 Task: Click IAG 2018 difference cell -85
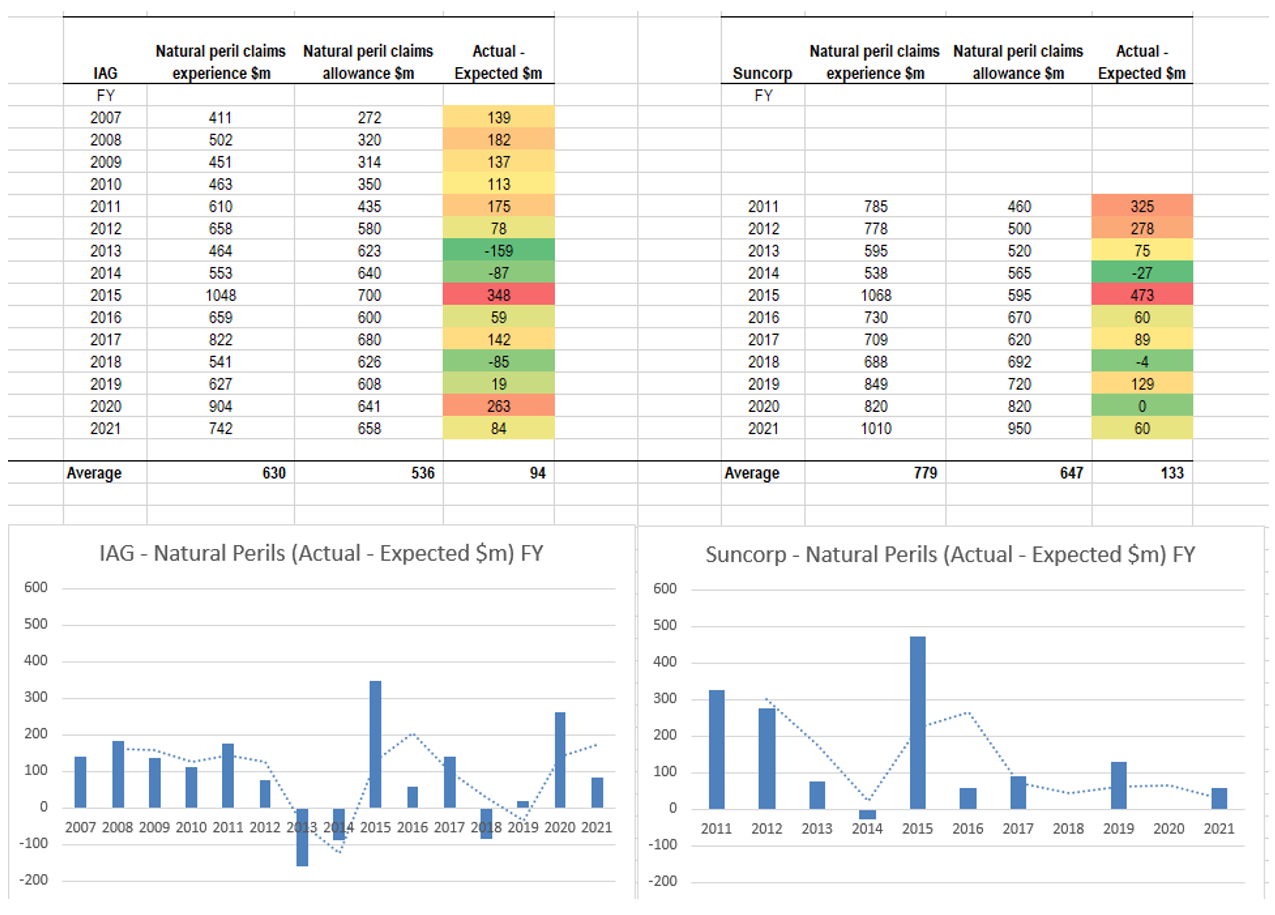tap(498, 361)
